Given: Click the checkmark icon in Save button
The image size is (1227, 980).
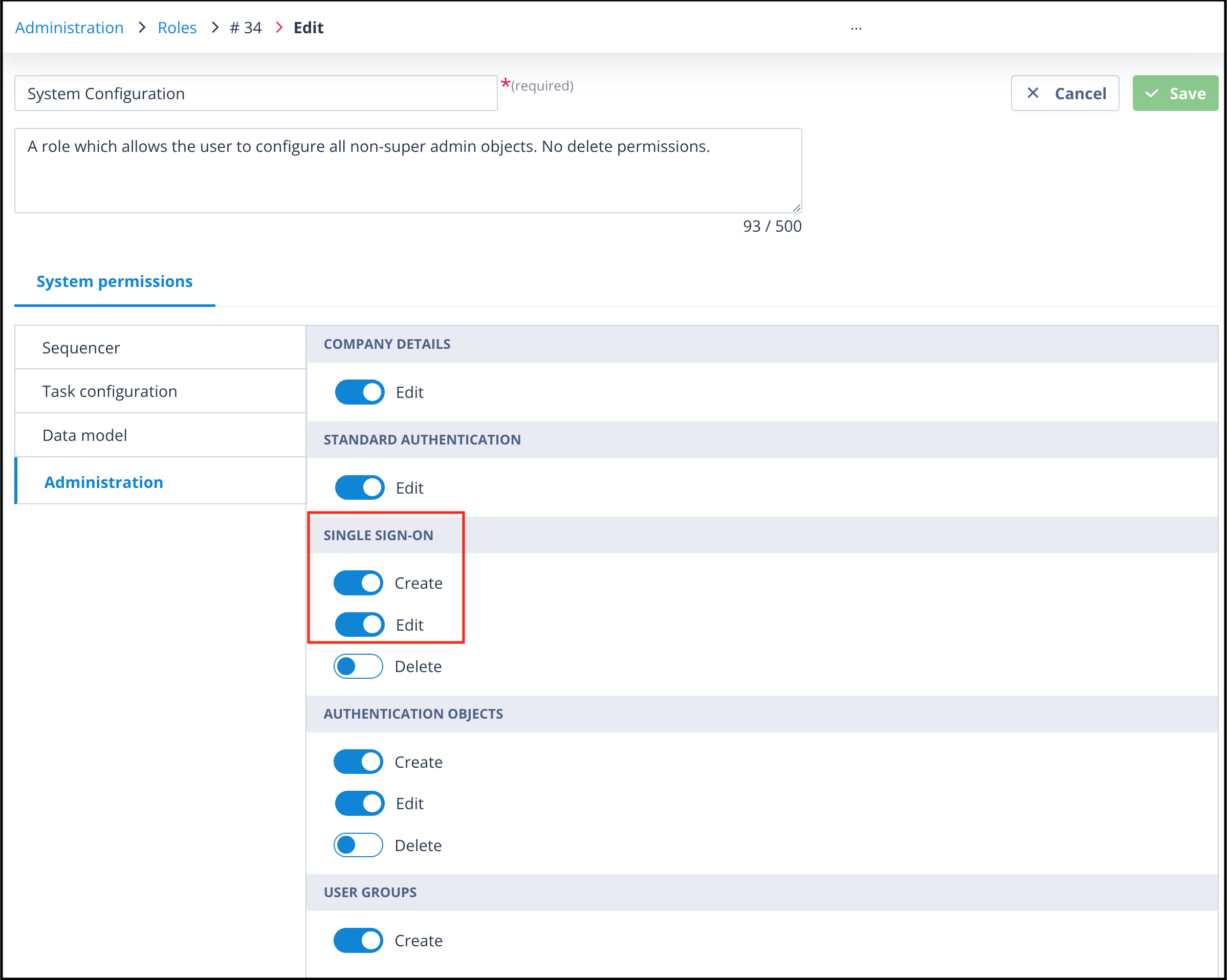Looking at the screenshot, I should point(1152,93).
